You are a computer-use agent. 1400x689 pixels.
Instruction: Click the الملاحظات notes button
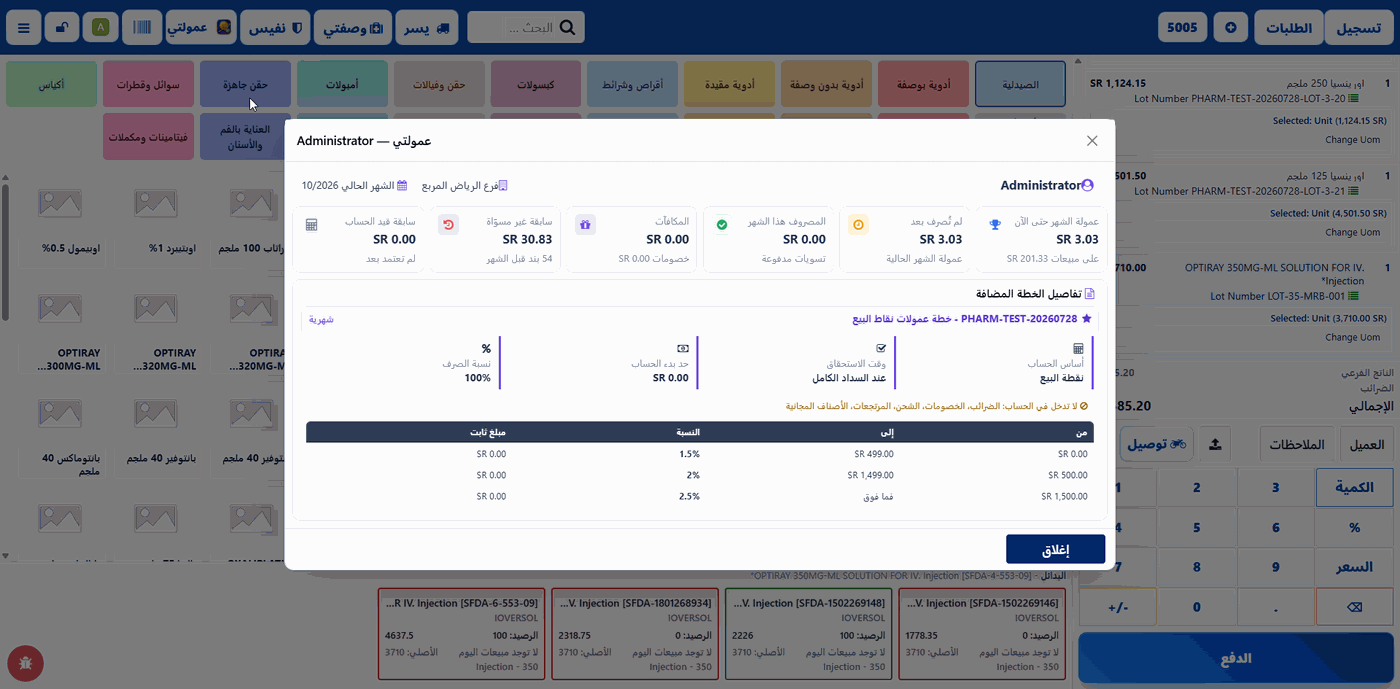click(x=1296, y=444)
